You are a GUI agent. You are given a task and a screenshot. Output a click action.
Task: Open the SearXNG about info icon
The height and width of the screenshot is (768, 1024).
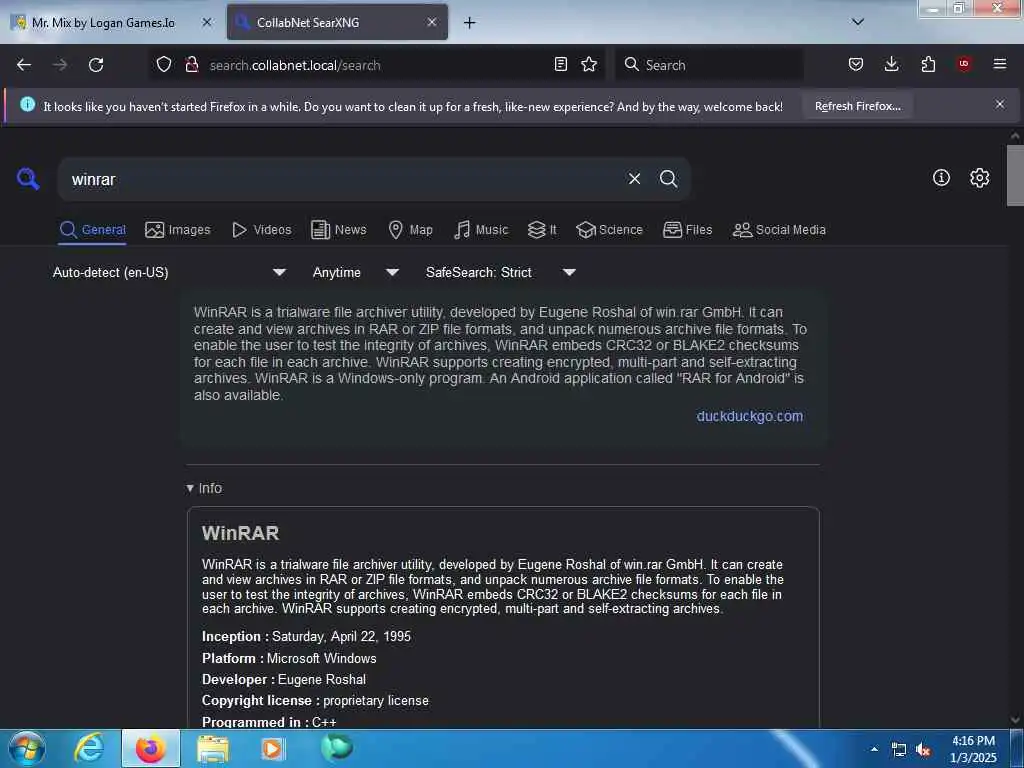(x=941, y=177)
